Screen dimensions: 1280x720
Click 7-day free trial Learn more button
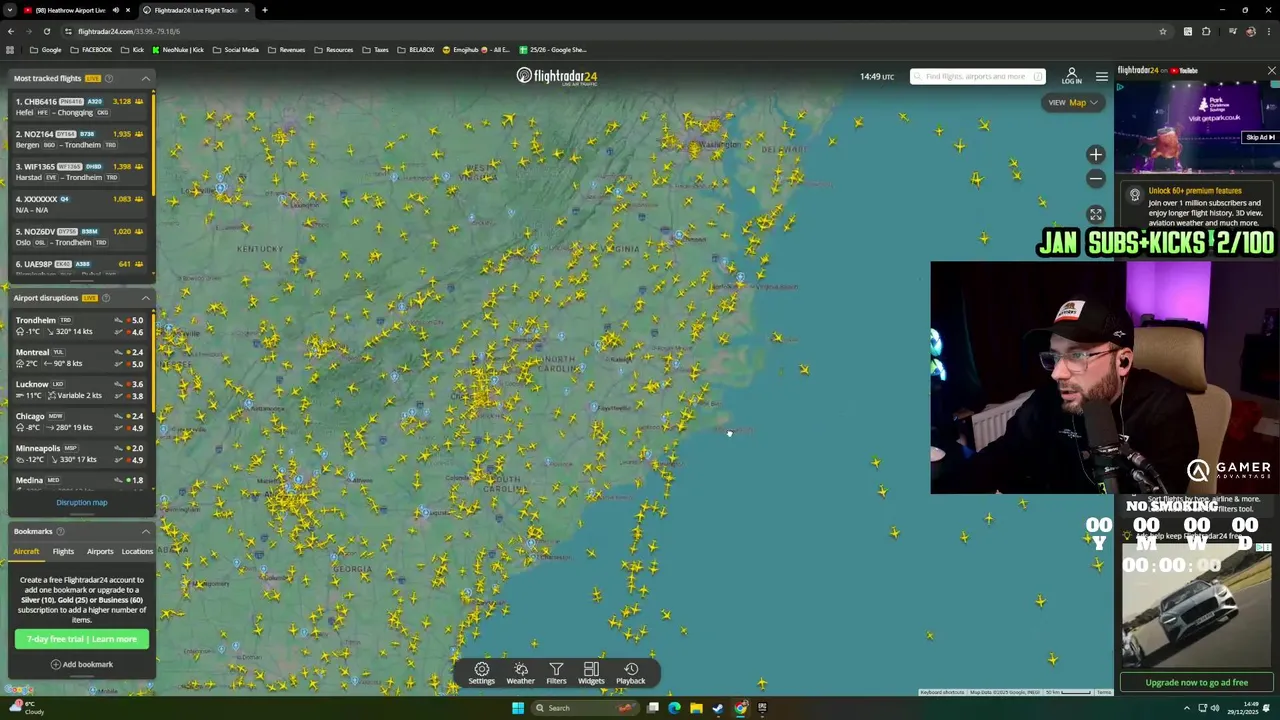coord(82,639)
